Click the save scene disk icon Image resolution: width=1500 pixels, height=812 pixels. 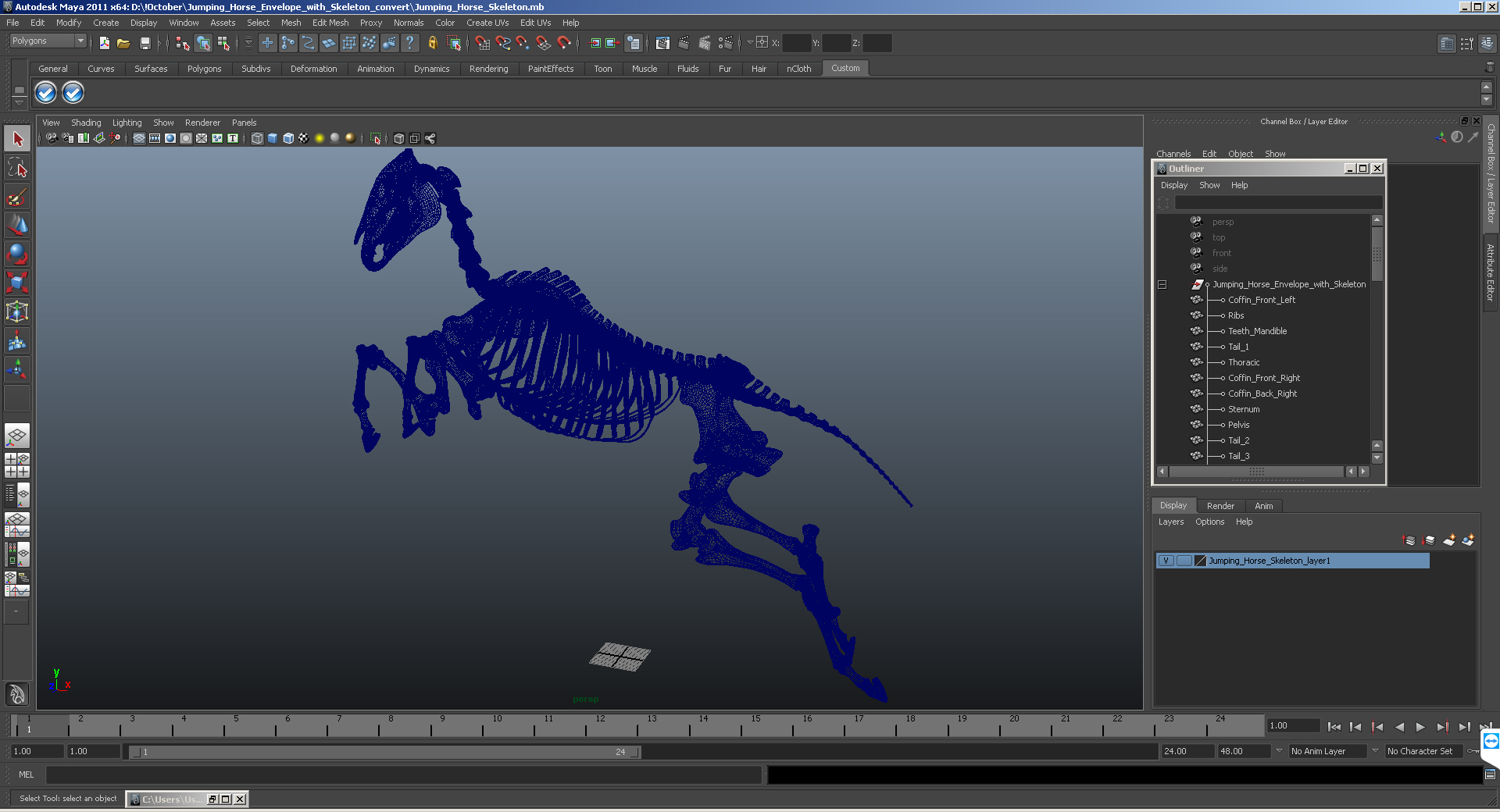[145, 43]
